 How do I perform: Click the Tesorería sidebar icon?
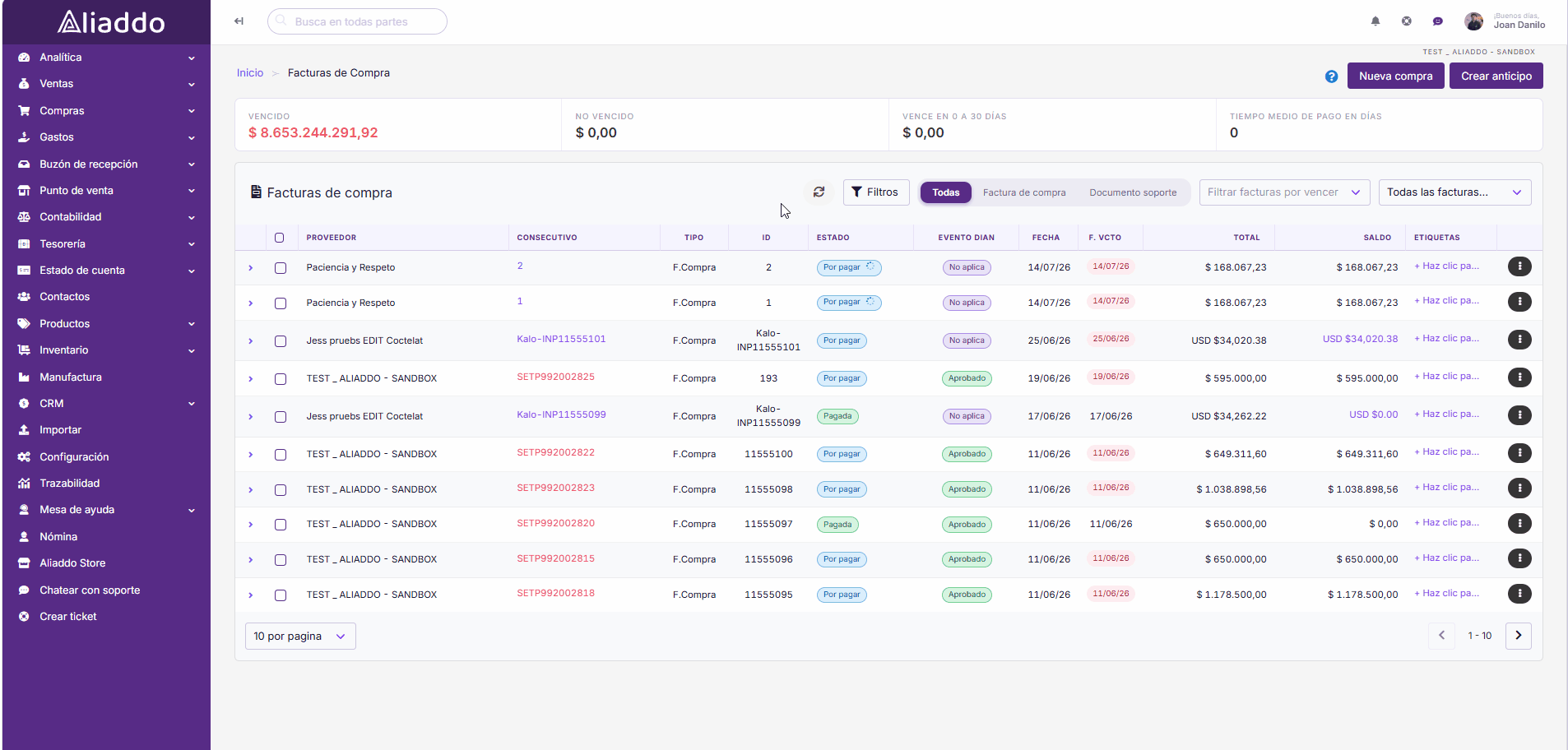click(x=24, y=244)
